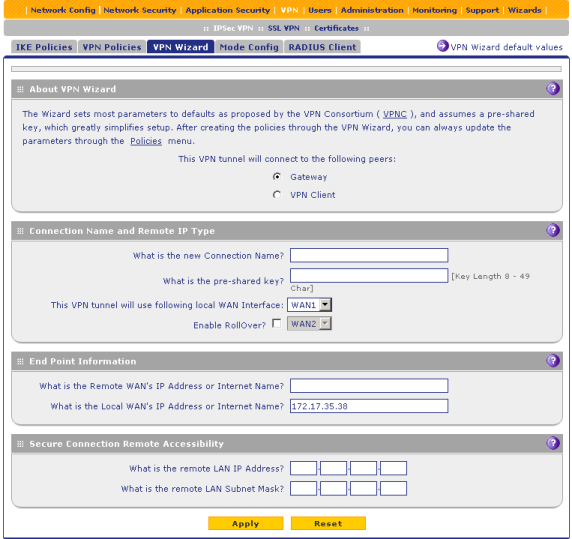Open help for Secure Connection Remote Accessibility
The width and height of the screenshot is (572, 539).
pos(553,443)
